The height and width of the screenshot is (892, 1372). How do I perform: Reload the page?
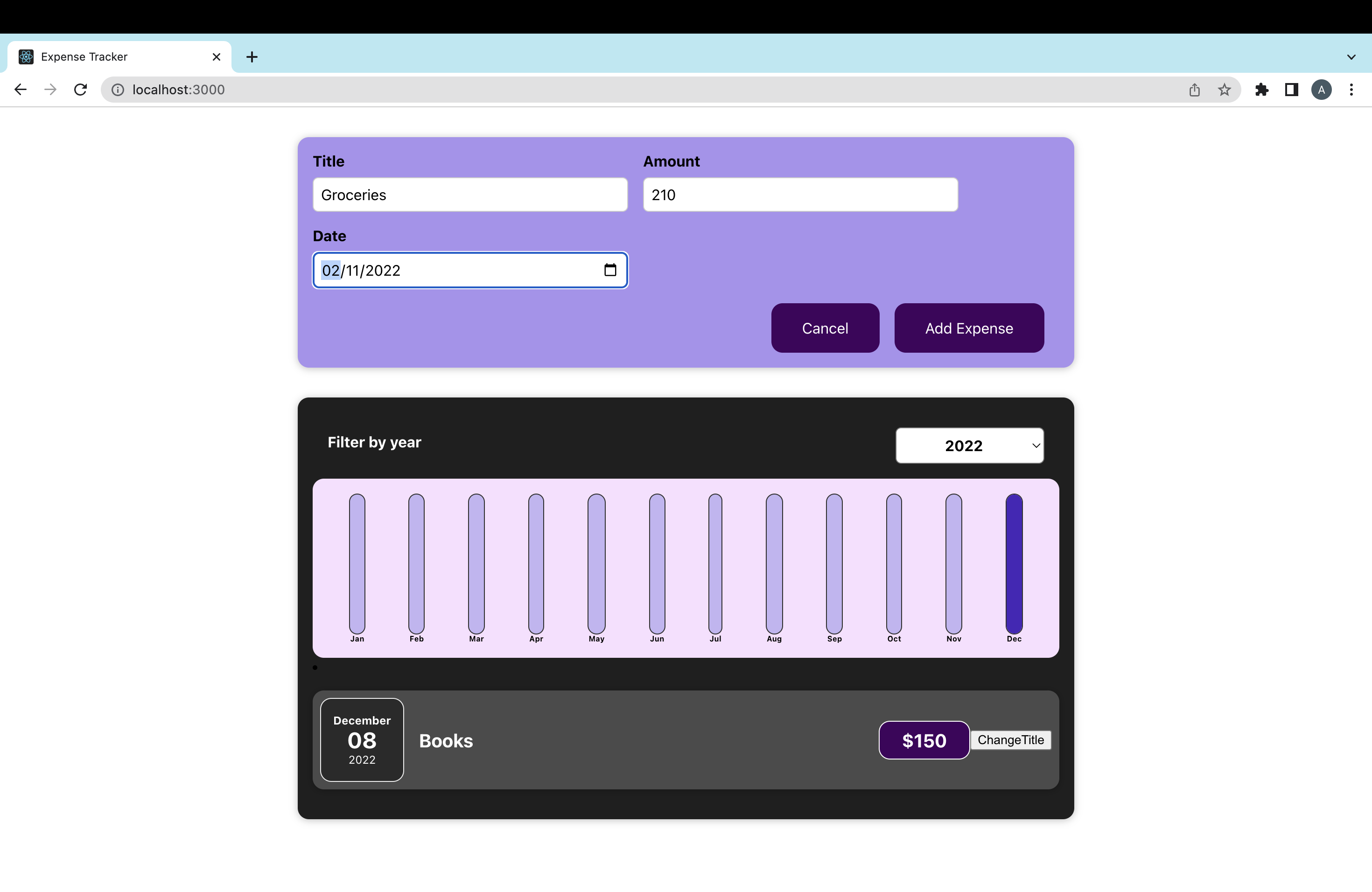tap(81, 89)
